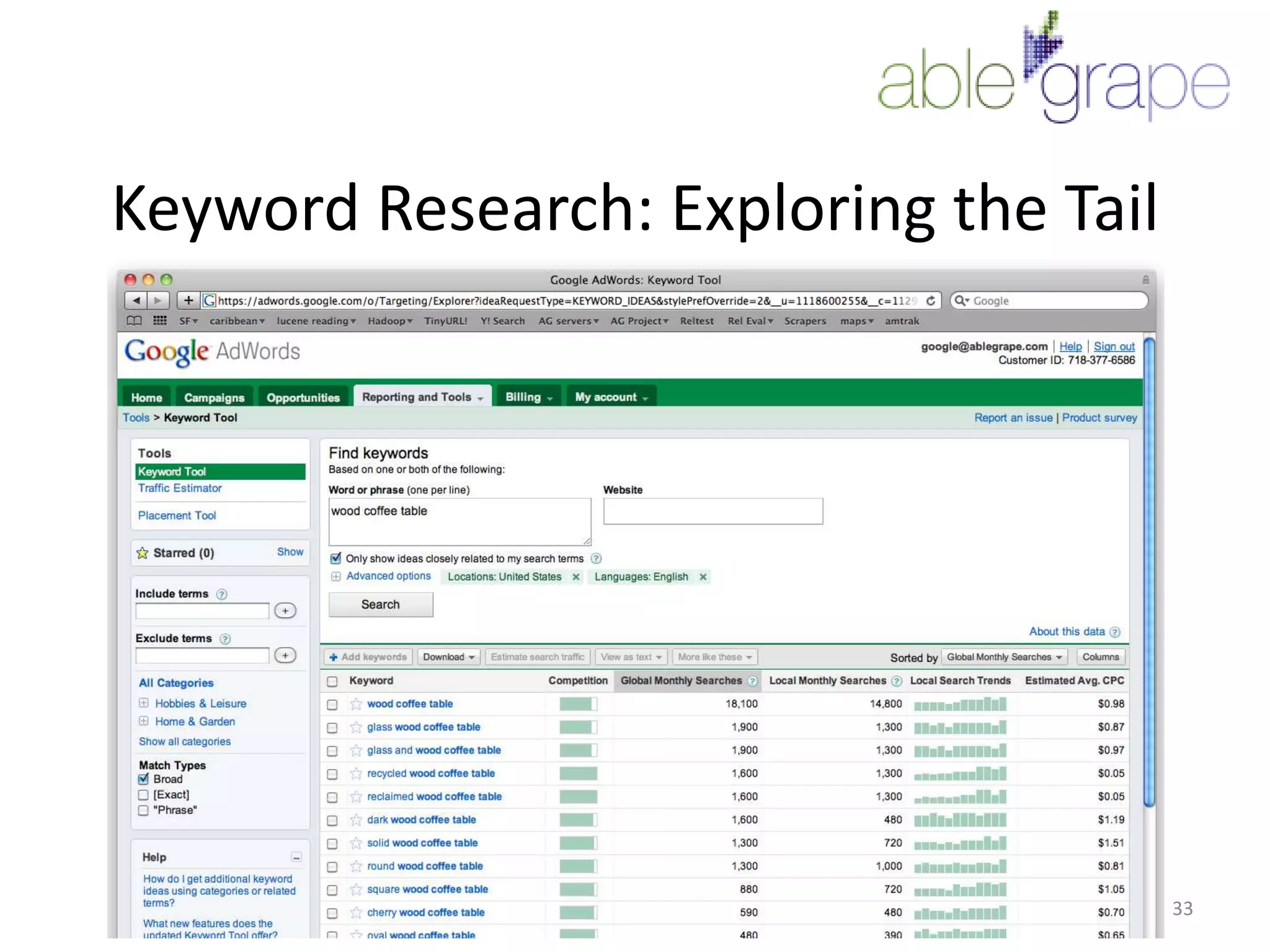Star the dark wood coffee table keyword
The image size is (1270, 952).
coord(356,820)
